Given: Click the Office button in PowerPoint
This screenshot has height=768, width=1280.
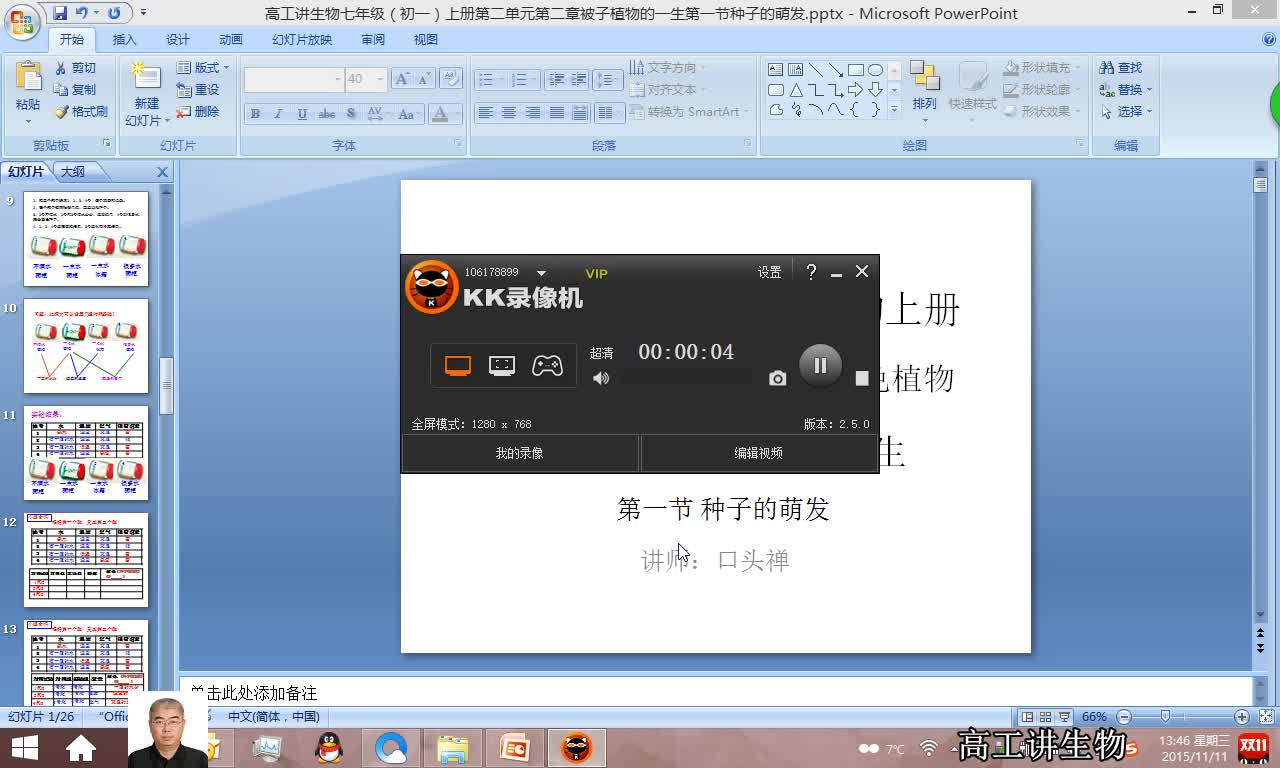Looking at the screenshot, I should [22, 20].
